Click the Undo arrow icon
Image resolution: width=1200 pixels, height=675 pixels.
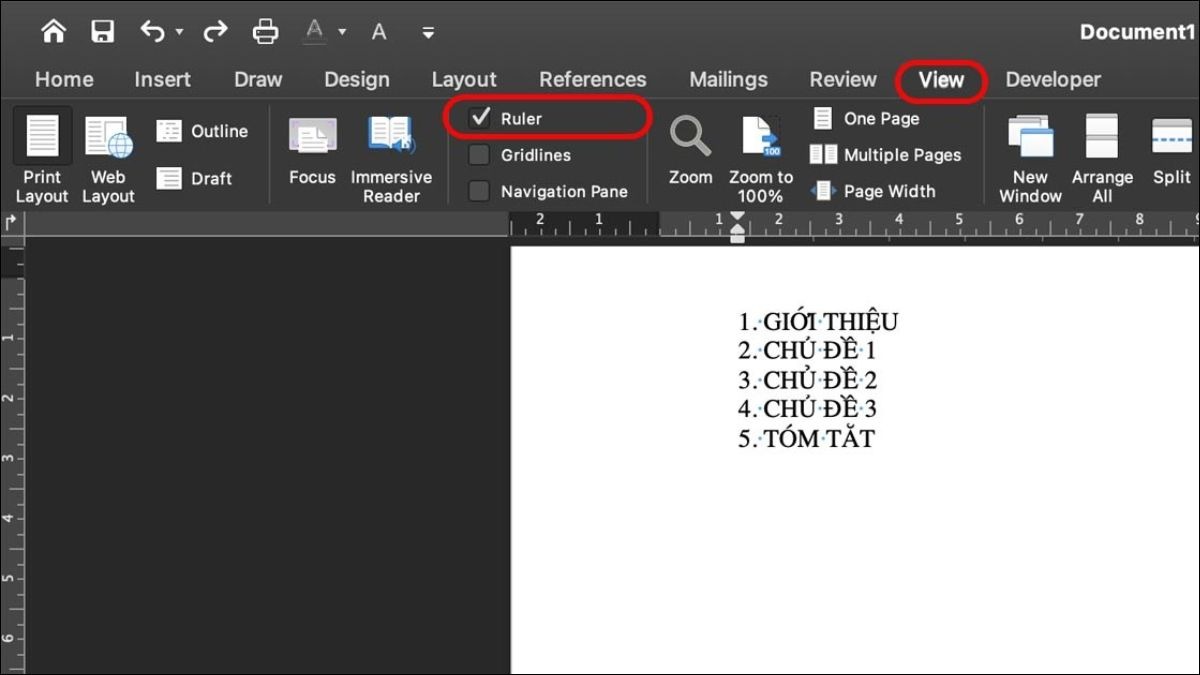pos(153,32)
